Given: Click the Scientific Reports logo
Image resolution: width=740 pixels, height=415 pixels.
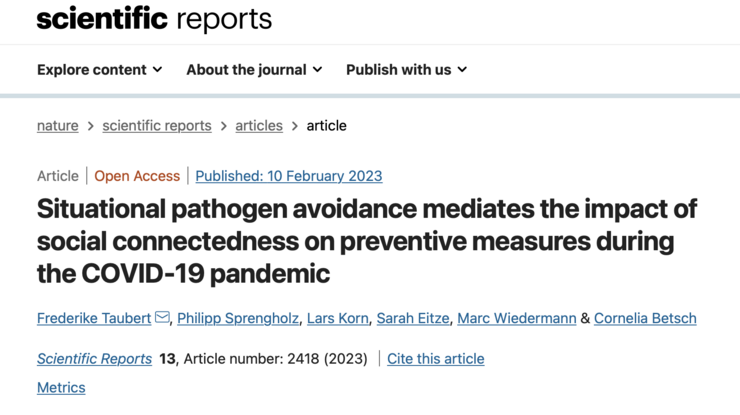Looking at the screenshot, I should coord(154,19).
